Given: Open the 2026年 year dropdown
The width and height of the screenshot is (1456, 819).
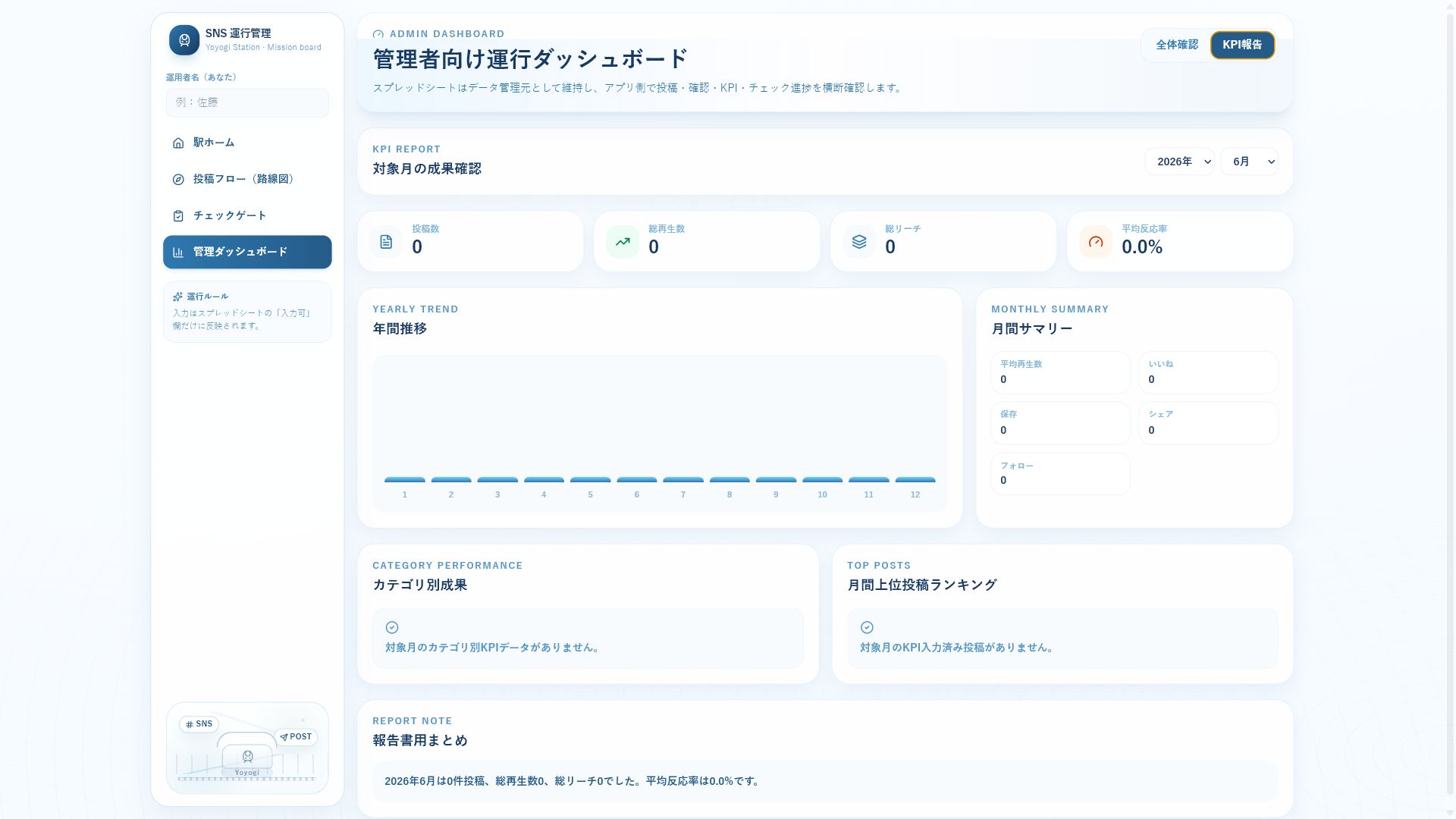Looking at the screenshot, I should [1179, 162].
